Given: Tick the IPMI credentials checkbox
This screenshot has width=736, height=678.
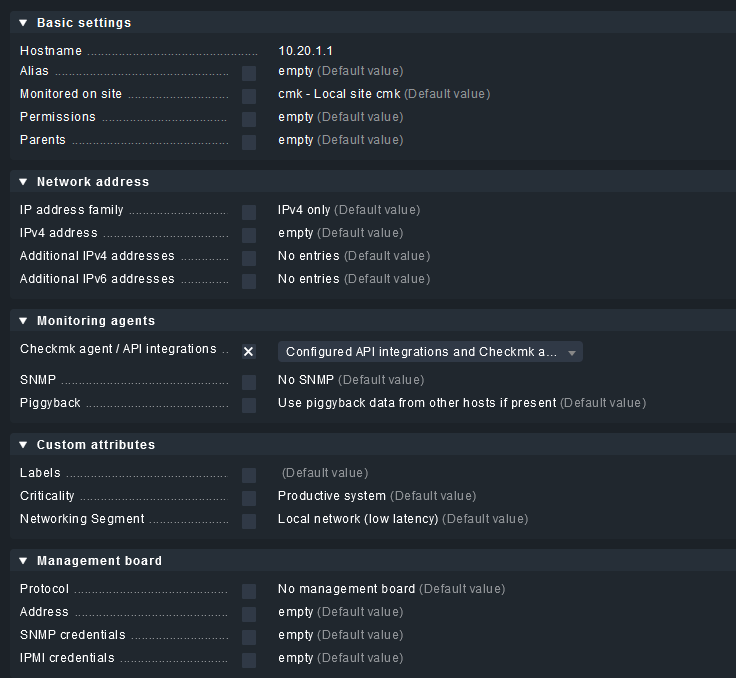Looking at the screenshot, I should (249, 660).
